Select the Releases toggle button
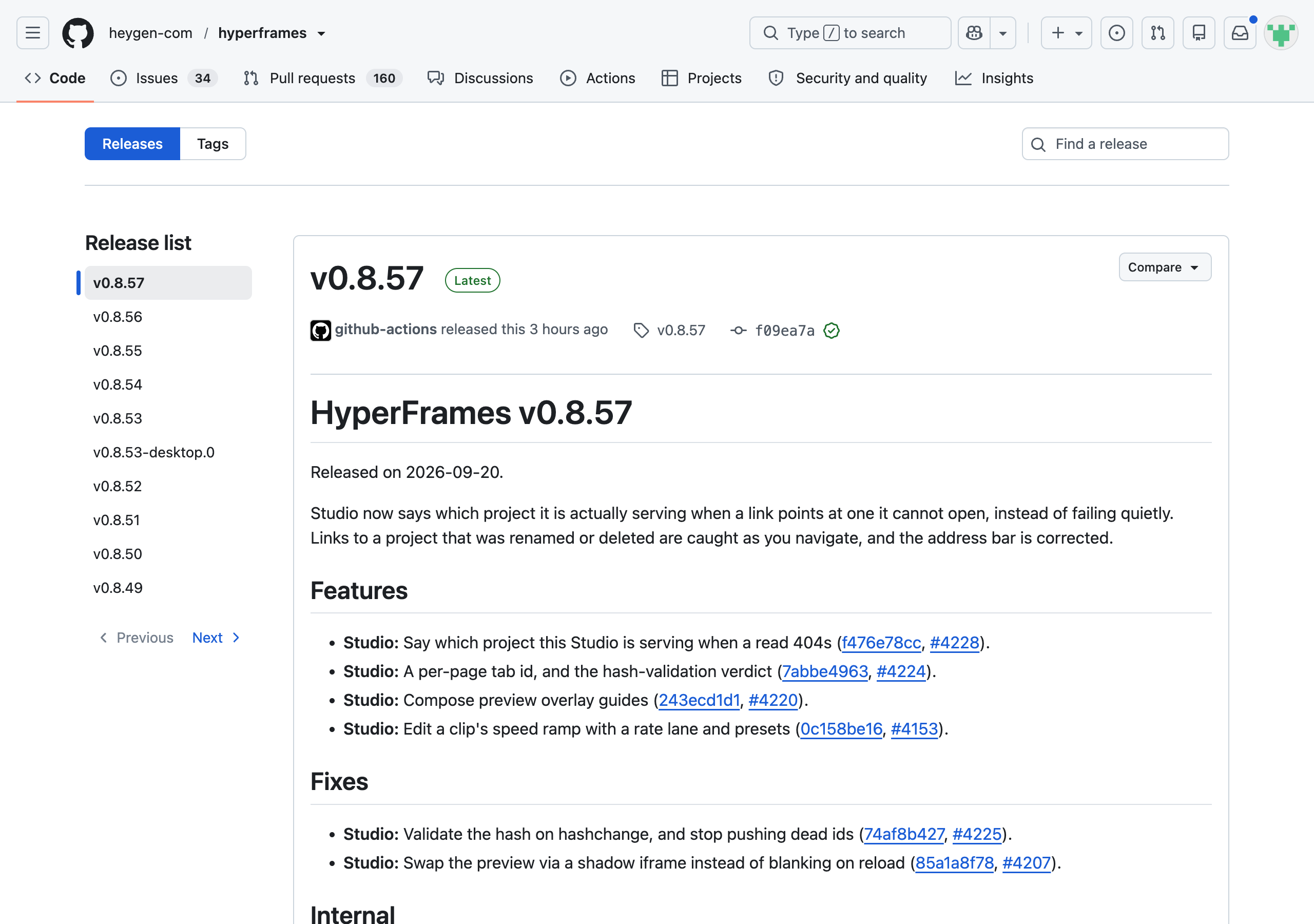The height and width of the screenshot is (924, 1314). (x=132, y=144)
